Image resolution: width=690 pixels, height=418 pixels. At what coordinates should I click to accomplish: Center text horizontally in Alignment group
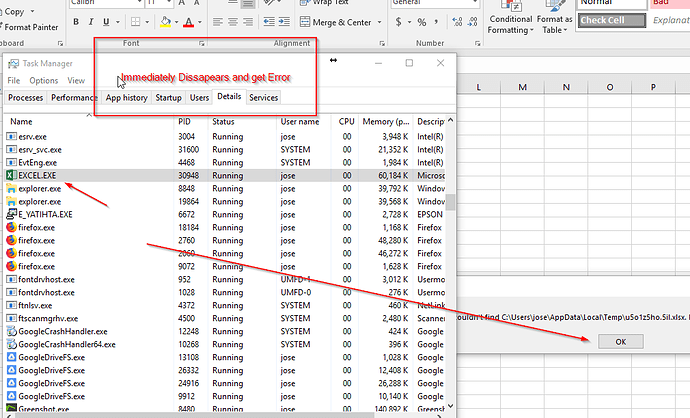233,22
